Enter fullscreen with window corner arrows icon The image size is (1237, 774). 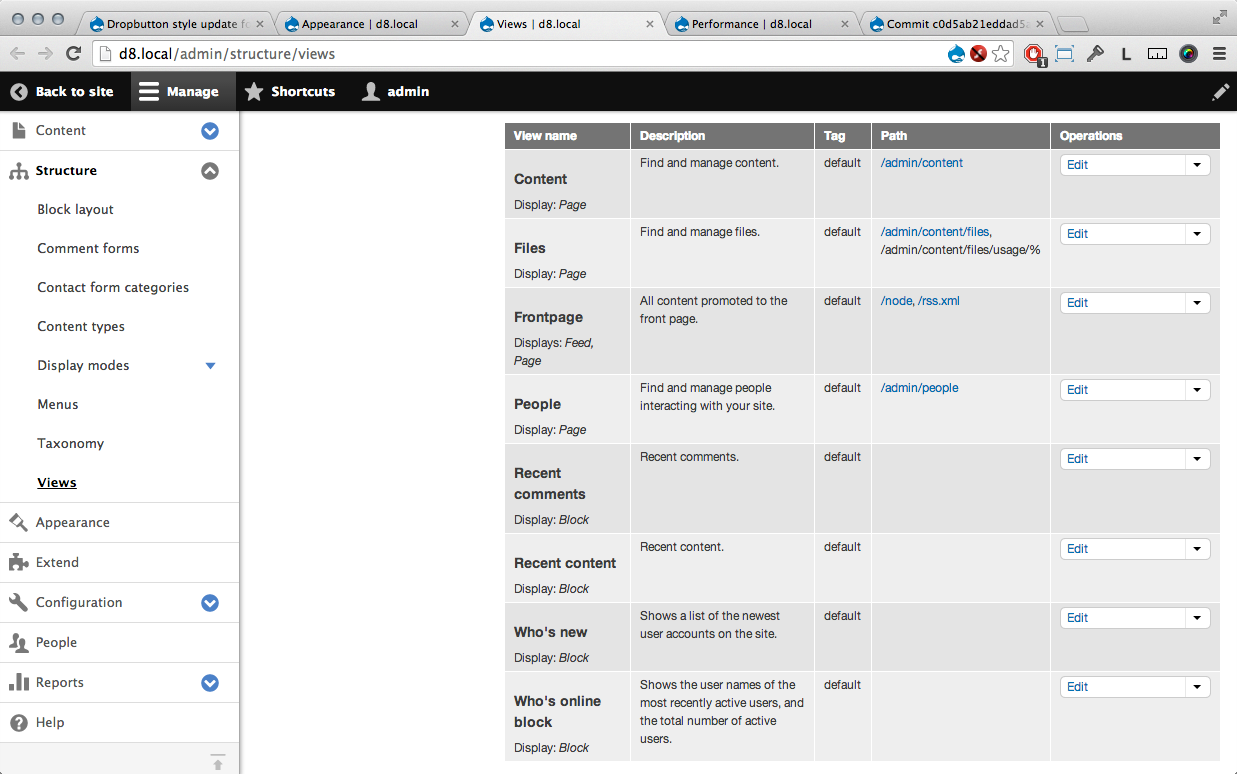tap(1219, 17)
